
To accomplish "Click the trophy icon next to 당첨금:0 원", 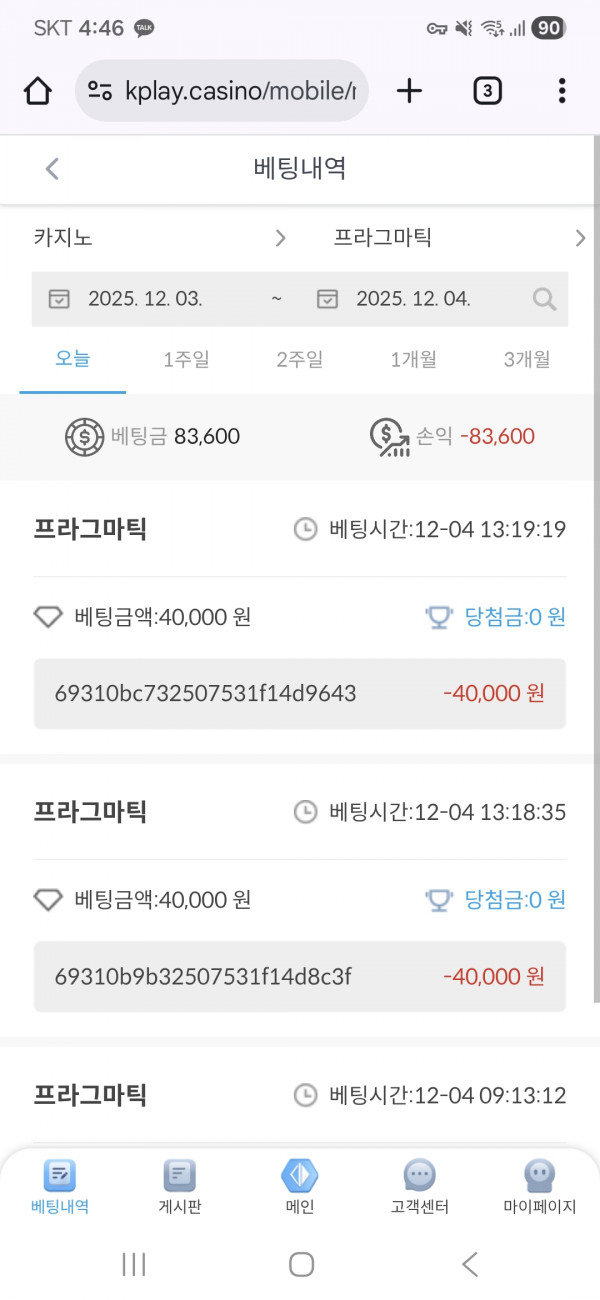I will 440,618.
